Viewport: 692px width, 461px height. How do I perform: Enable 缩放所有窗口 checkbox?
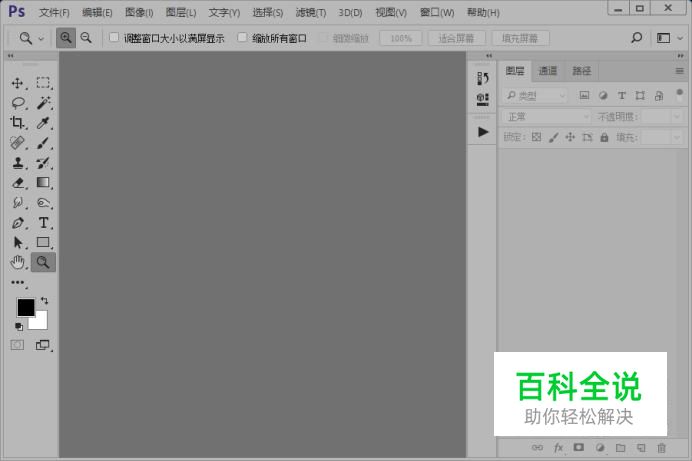[x=242, y=37]
